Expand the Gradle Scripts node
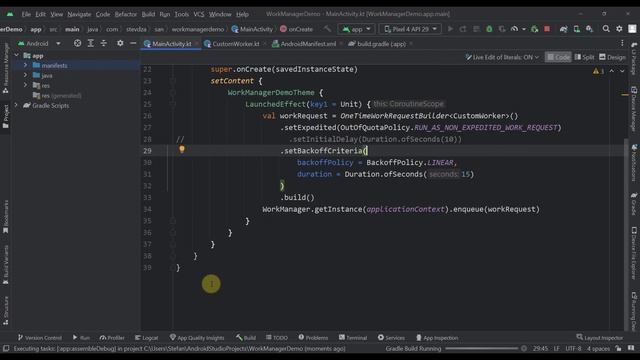Viewport: 640px width, 360px height. (16, 105)
